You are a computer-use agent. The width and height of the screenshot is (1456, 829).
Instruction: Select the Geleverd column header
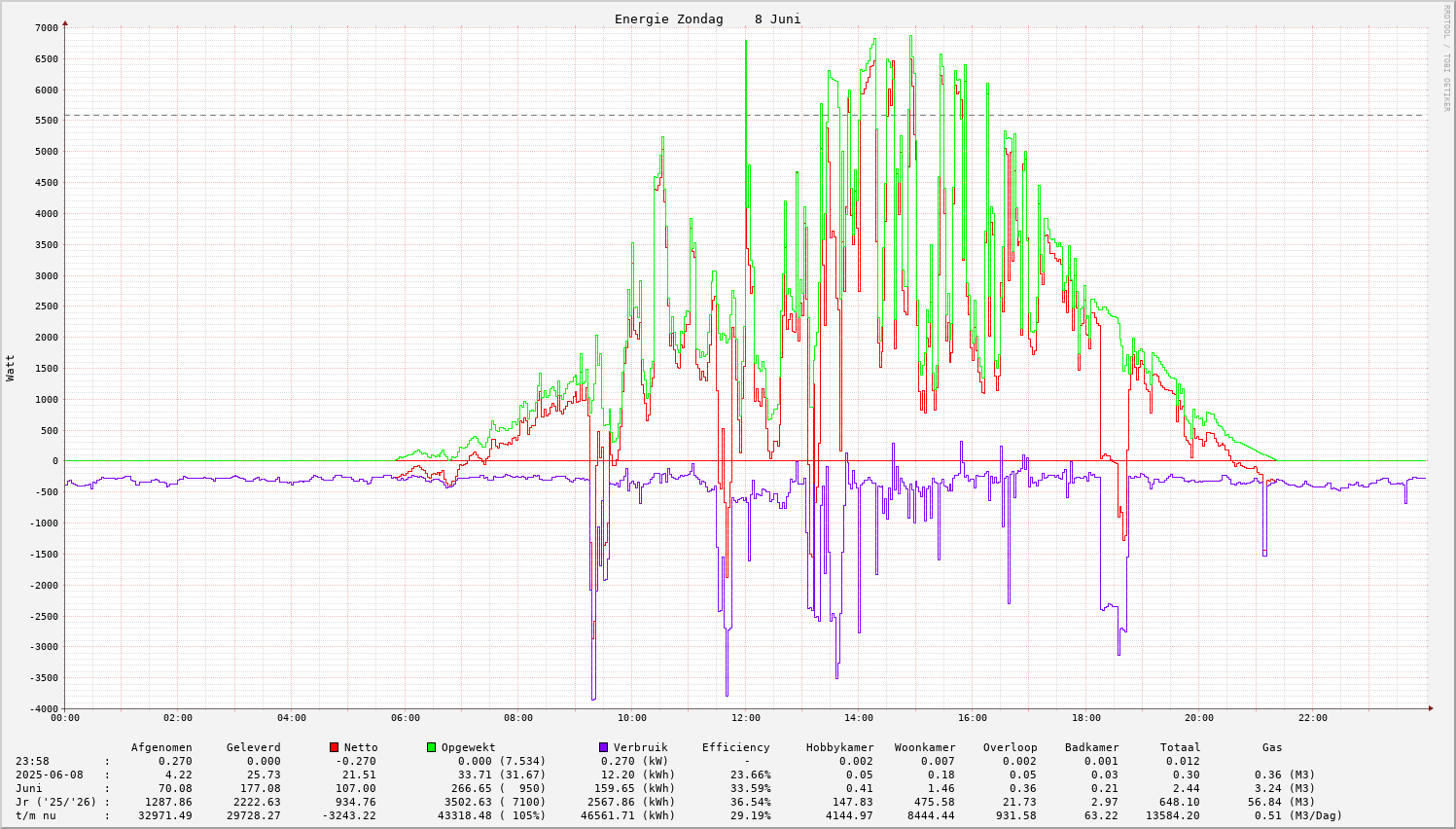[x=253, y=747]
